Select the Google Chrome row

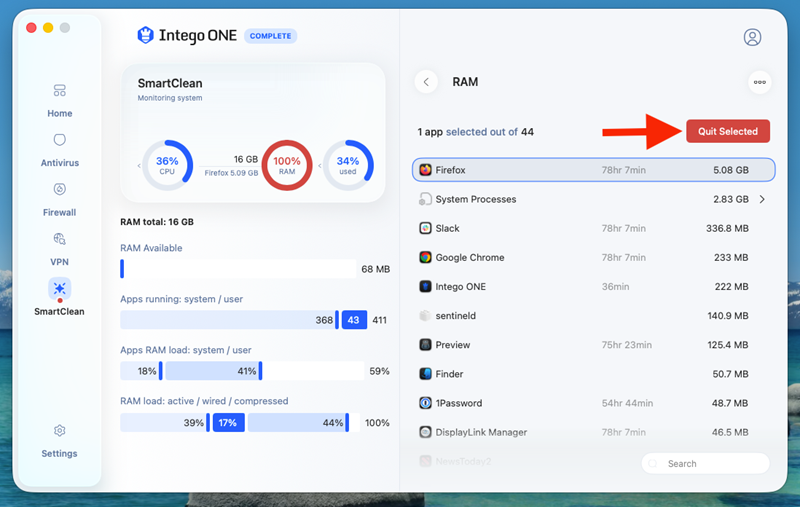[593, 257]
